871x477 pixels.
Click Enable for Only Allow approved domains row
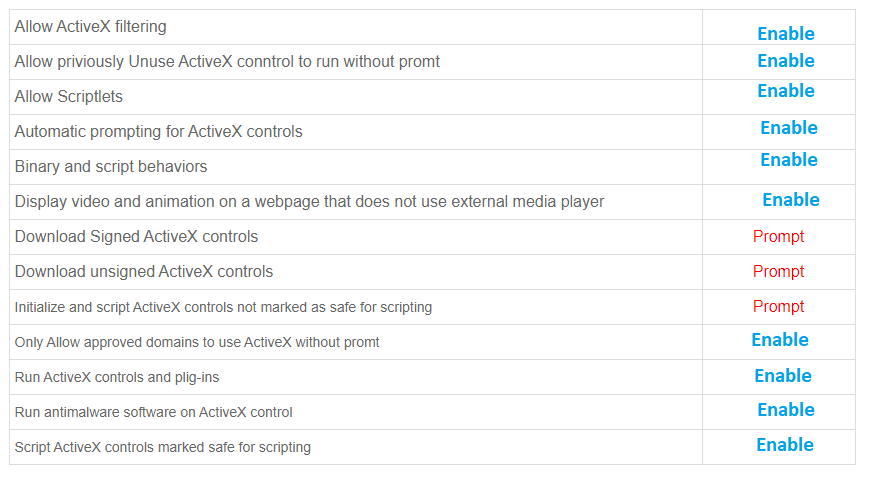coord(779,340)
